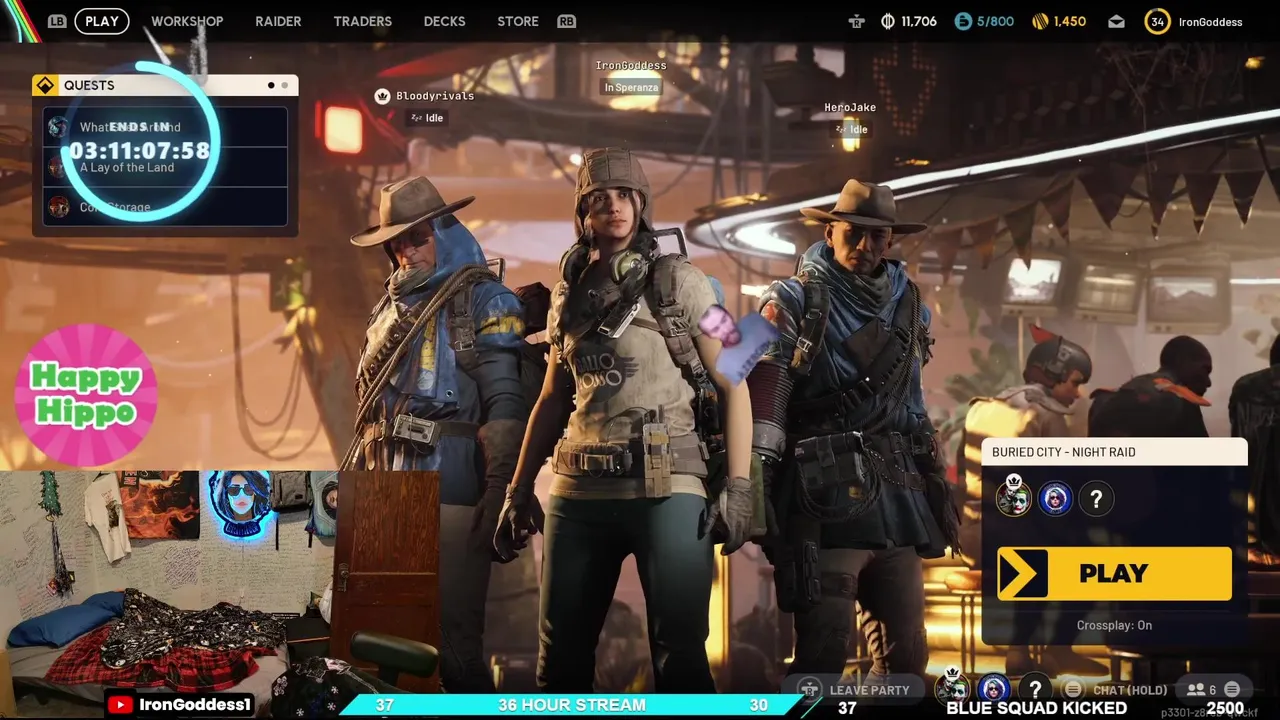The width and height of the screenshot is (1280, 720).
Task: Open the STORE tab
Action: coord(518,21)
